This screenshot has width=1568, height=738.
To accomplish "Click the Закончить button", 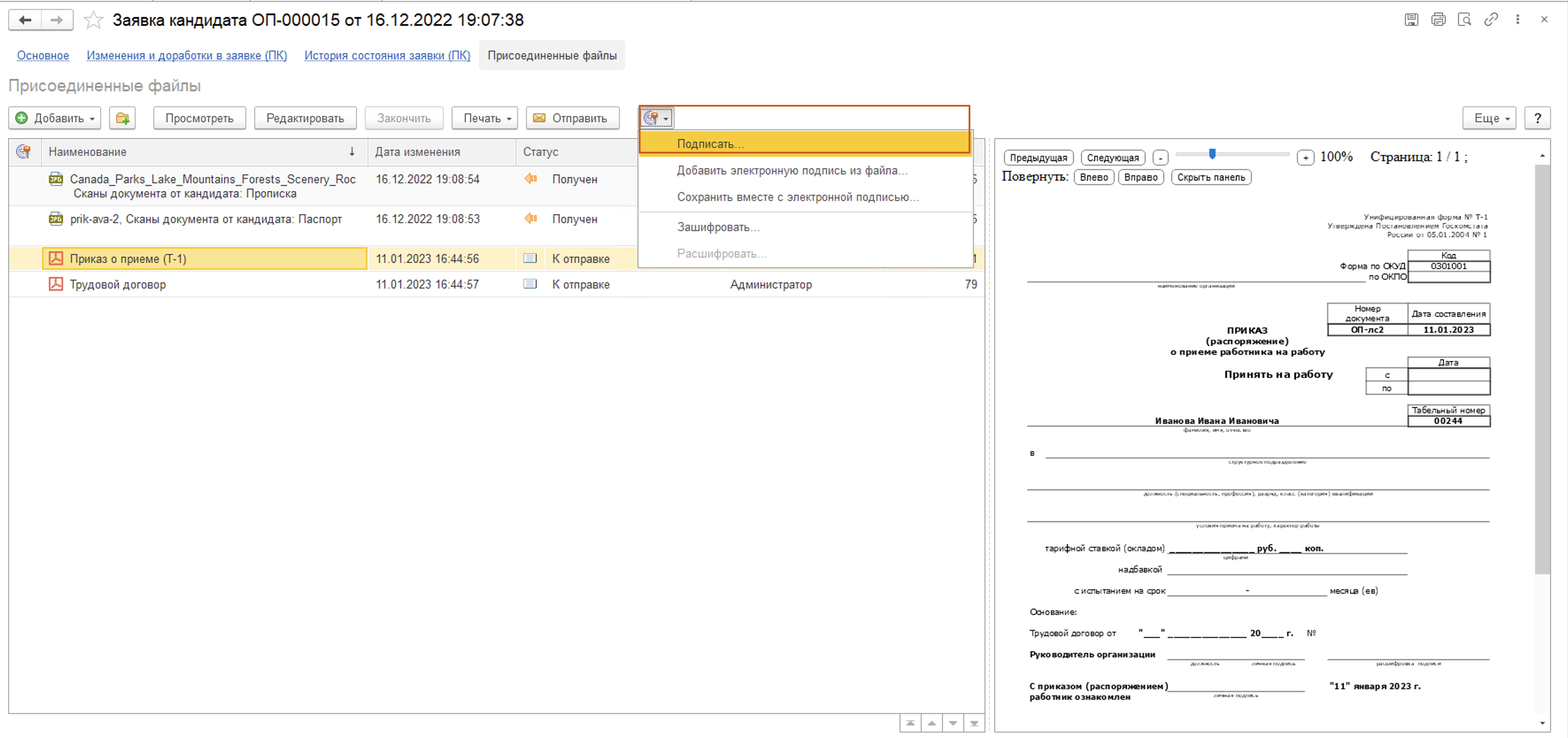I will click(x=404, y=118).
